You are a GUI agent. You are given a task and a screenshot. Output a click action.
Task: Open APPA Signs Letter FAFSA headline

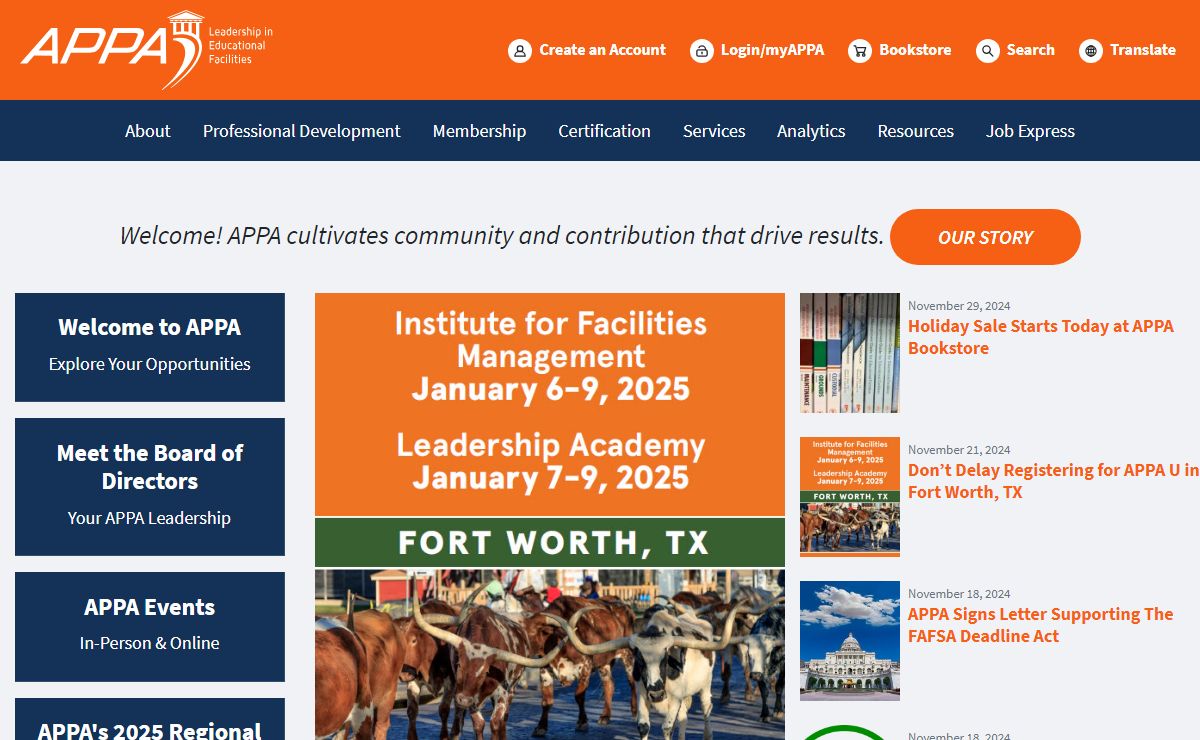coord(1041,625)
